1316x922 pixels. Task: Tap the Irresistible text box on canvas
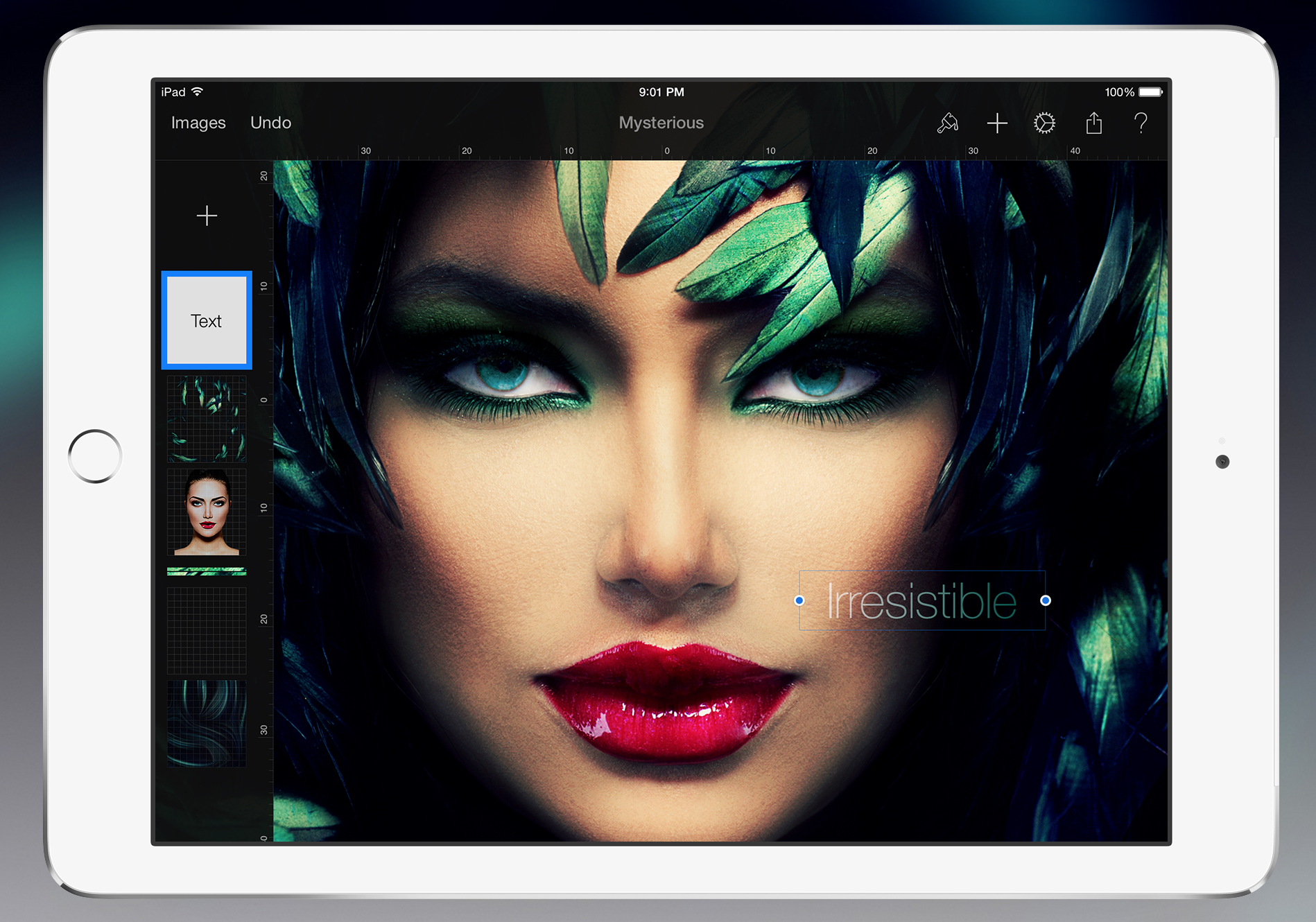point(921,601)
